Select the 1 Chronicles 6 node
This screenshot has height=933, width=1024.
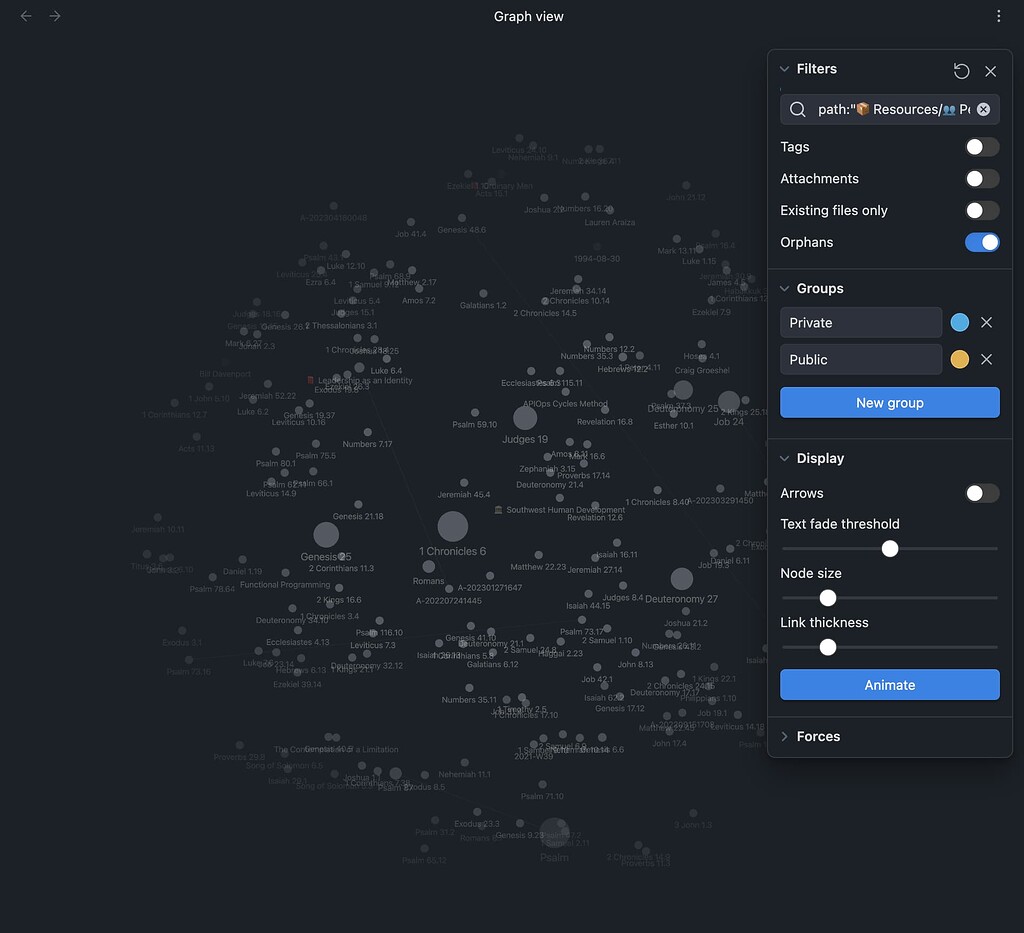coord(452,524)
